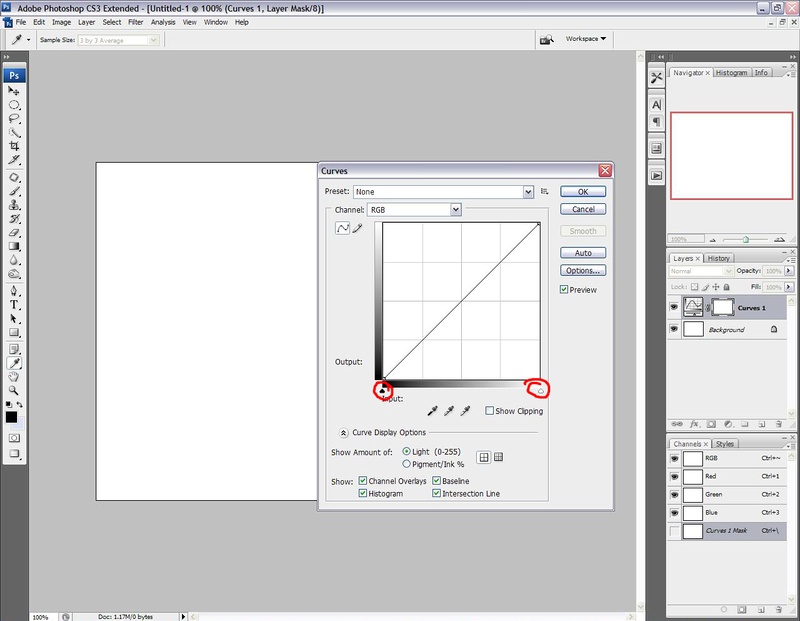Screen dimensions: 800x621
Task: Hide the Background layer
Action: click(674, 329)
